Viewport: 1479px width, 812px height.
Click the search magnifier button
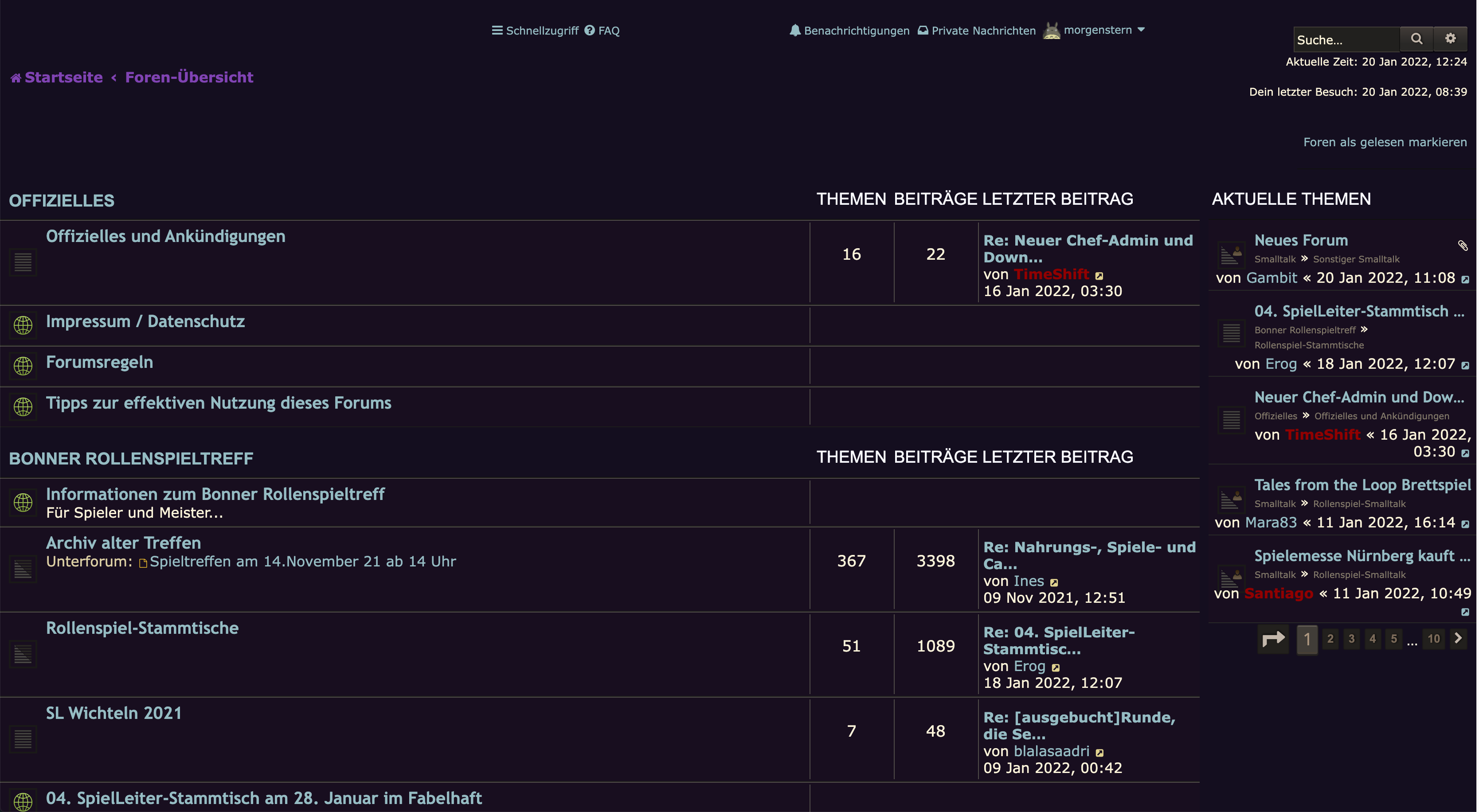pyautogui.click(x=1416, y=39)
